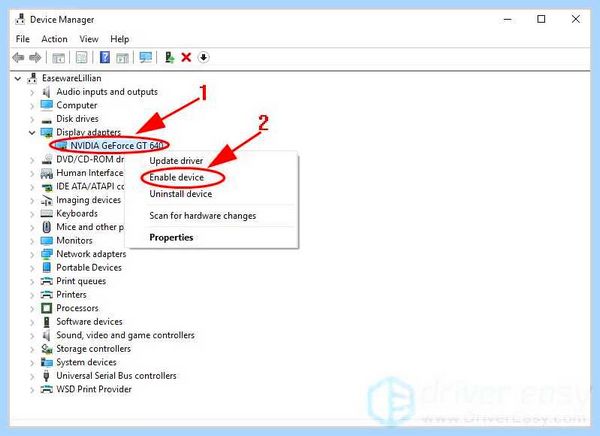Select the System devices row label
The width and height of the screenshot is (600, 436).
86,362
